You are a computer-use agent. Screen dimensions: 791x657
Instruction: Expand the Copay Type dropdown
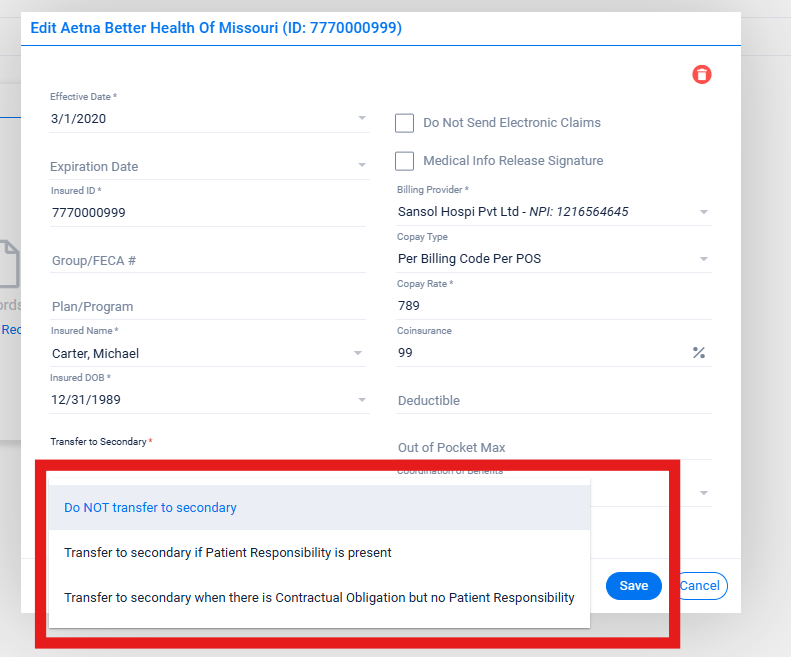[x=703, y=259]
